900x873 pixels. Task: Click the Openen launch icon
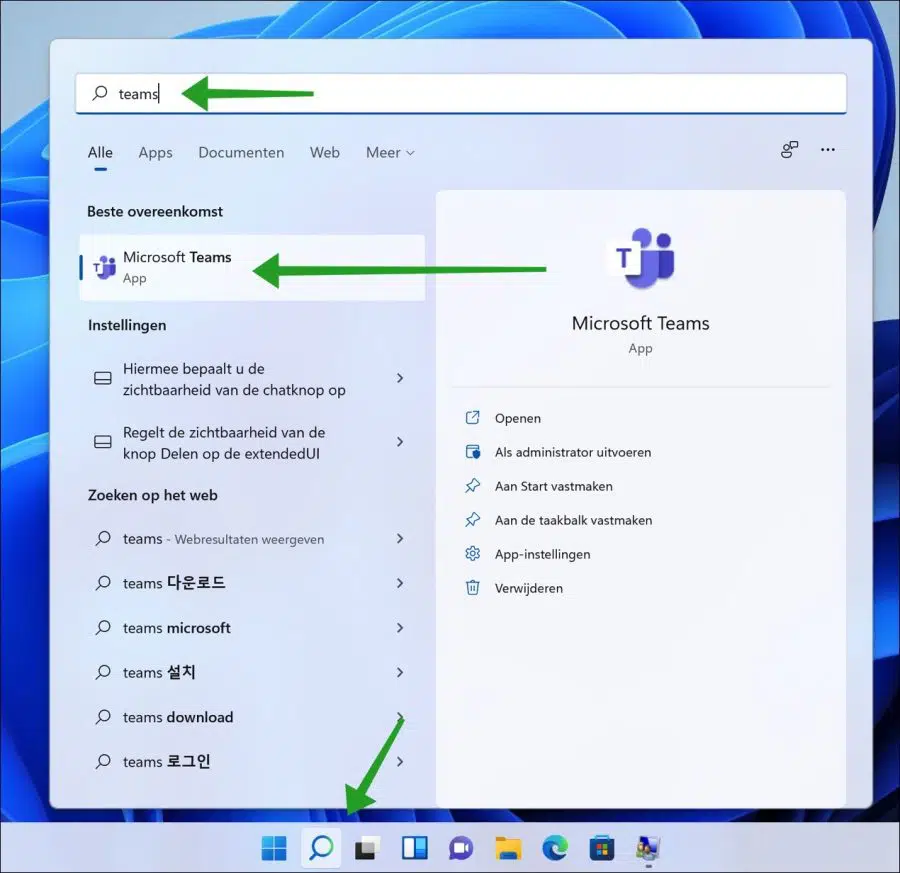(472, 417)
